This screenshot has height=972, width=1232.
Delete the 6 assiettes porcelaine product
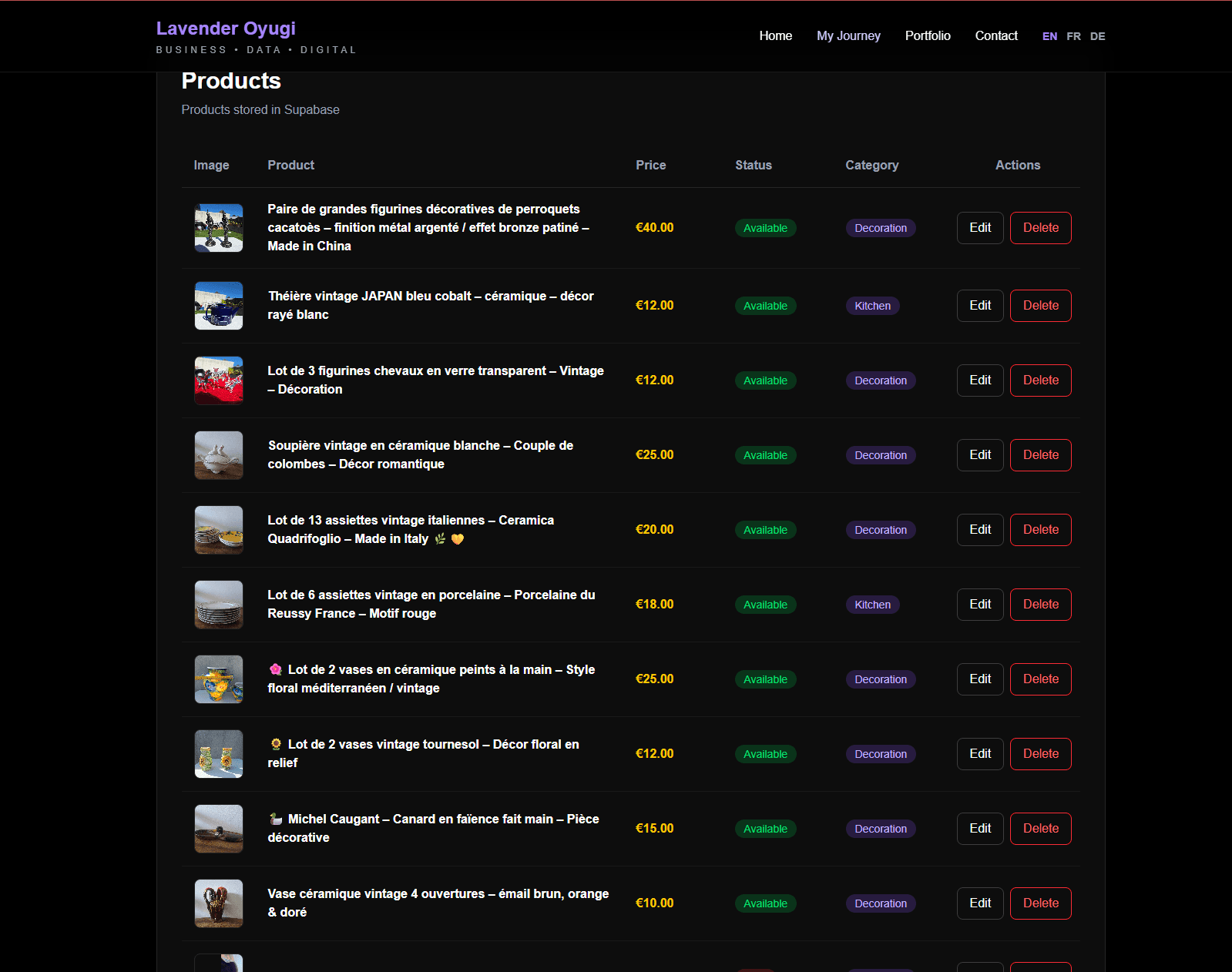pyautogui.click(x=1040, y=605)
